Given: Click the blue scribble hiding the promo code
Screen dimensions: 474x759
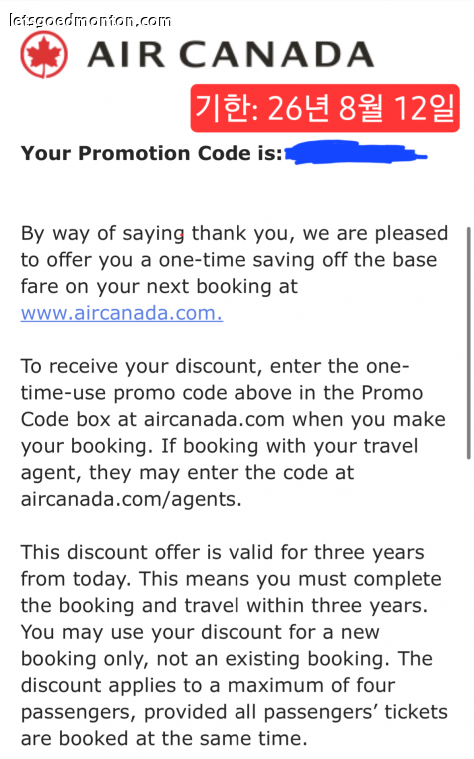Looking at the screenshot, I should coord(355,153).
